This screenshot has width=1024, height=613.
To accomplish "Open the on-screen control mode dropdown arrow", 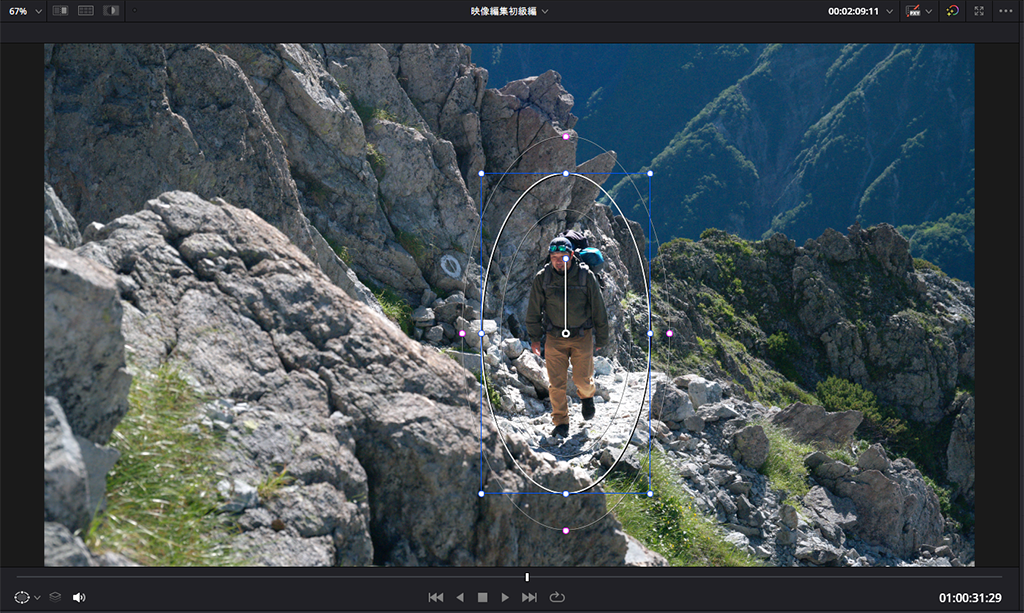I will pyautogui.click(x=37, y=597).
